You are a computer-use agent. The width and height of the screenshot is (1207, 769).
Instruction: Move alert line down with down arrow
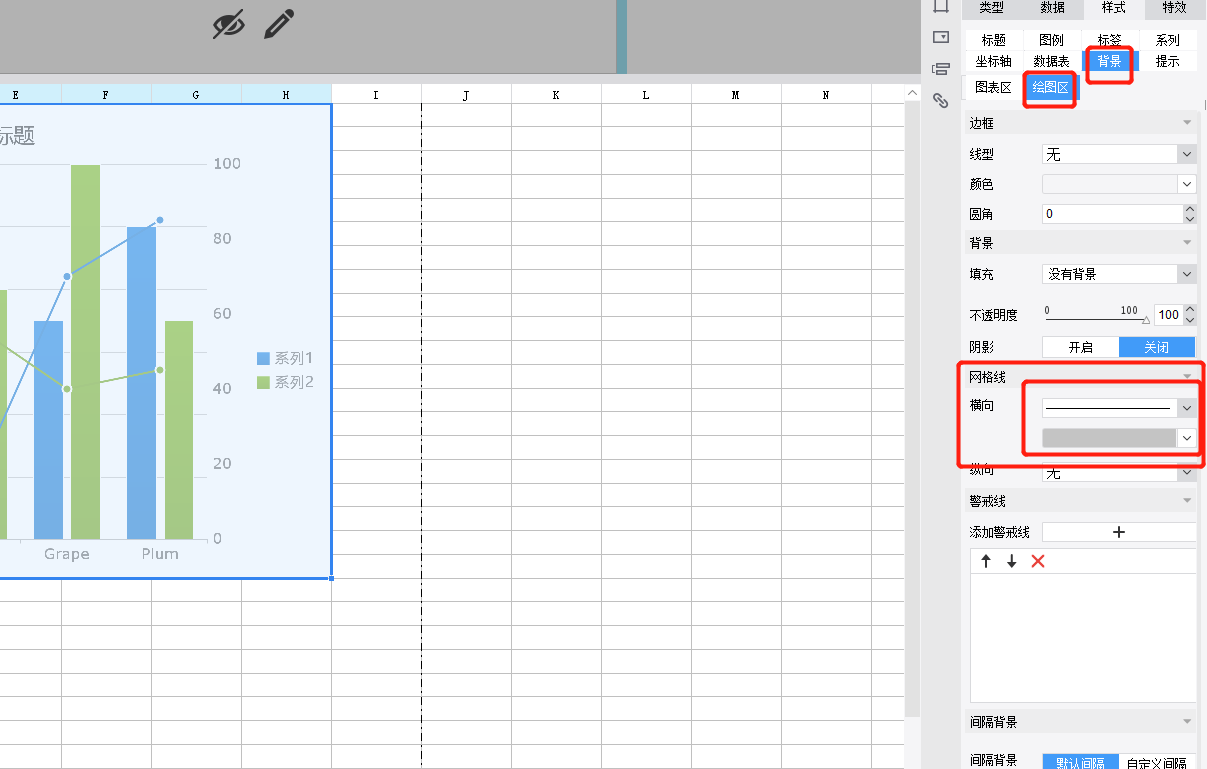point(1012,561)
